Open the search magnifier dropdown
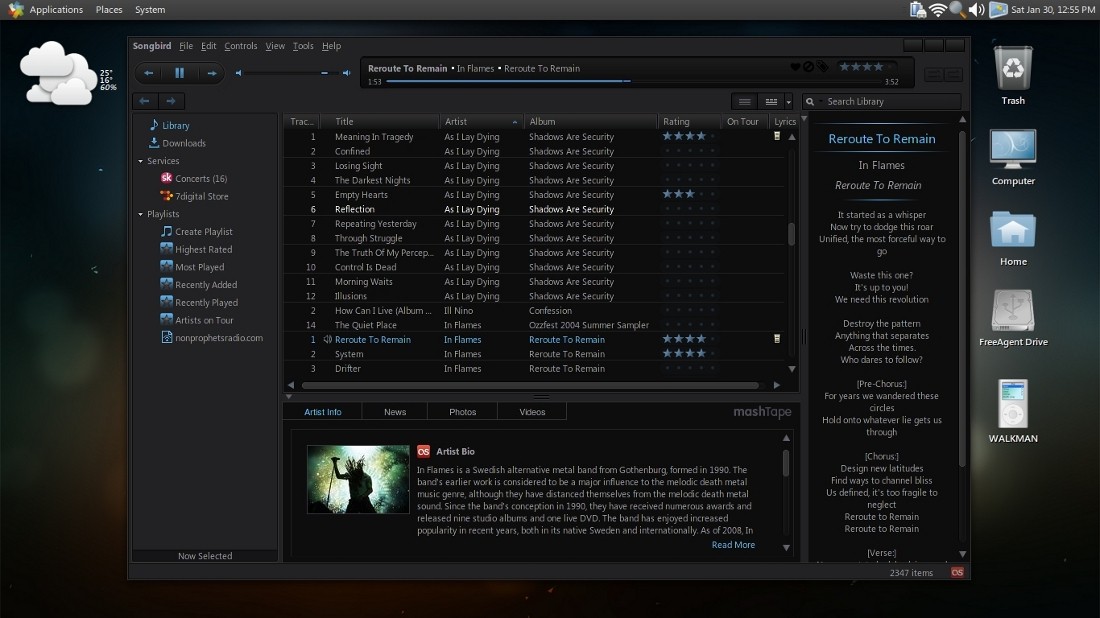This screenshot has height=618, width=1100. click(x=812, y=102)
